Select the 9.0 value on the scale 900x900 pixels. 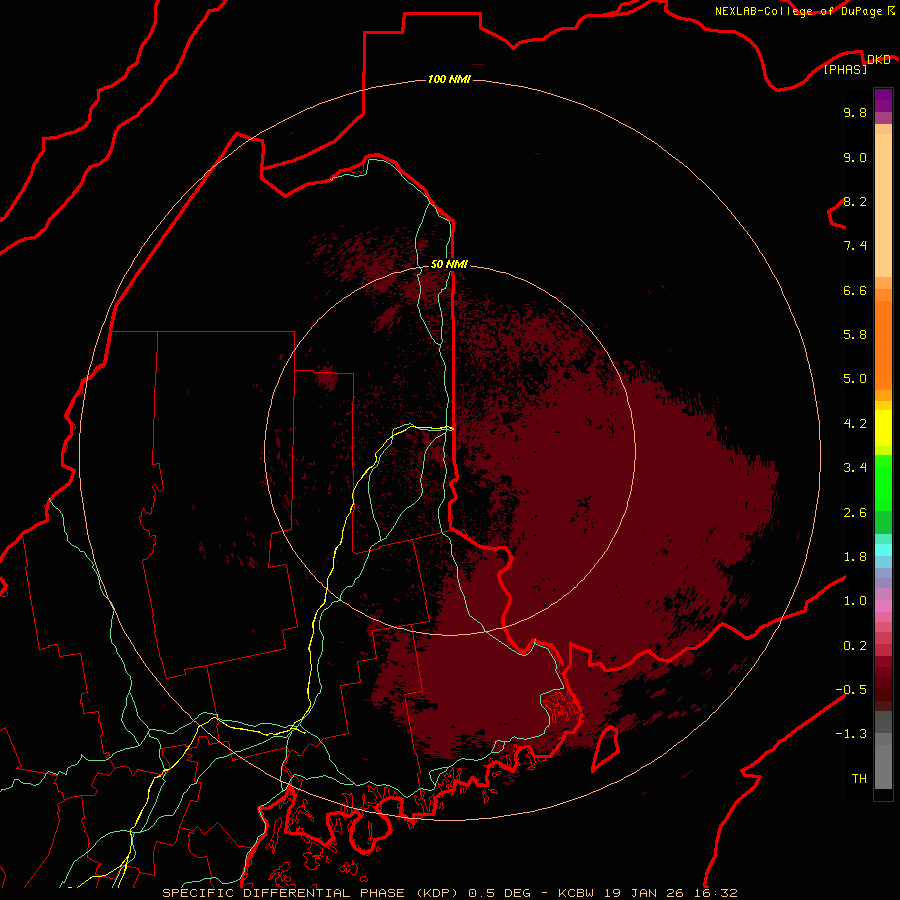855,157
